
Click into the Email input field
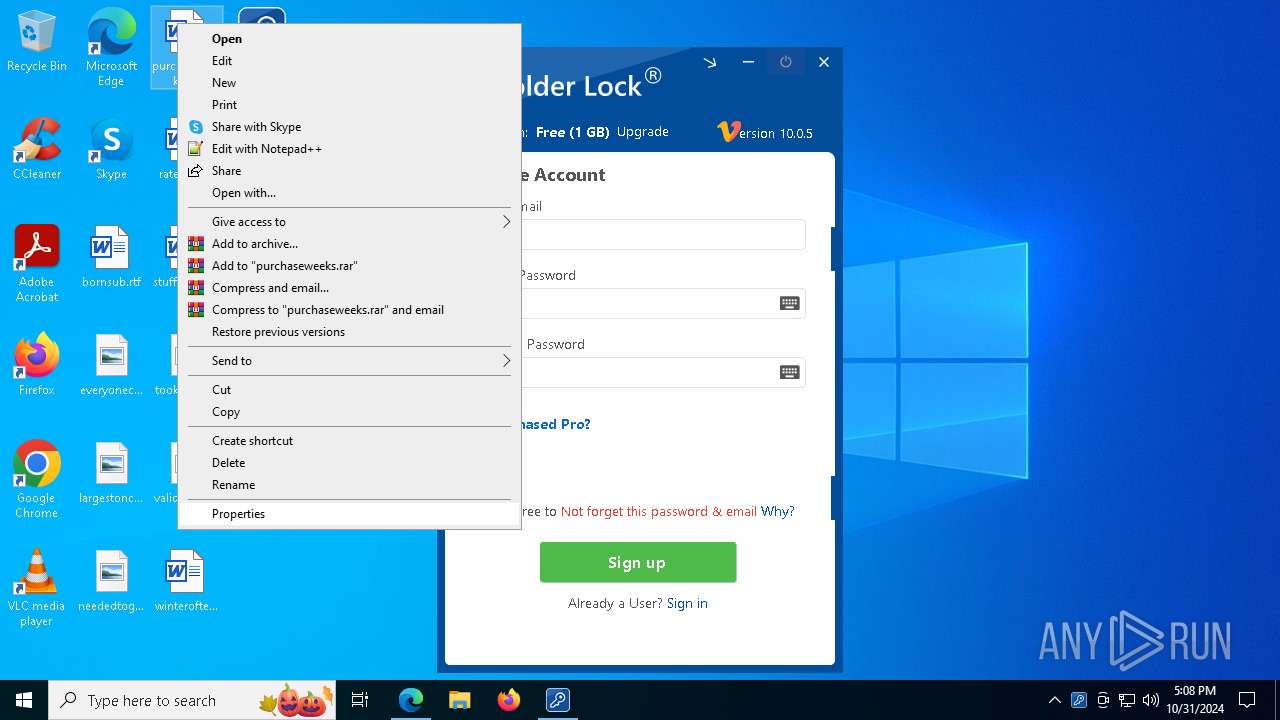(663, 235)
